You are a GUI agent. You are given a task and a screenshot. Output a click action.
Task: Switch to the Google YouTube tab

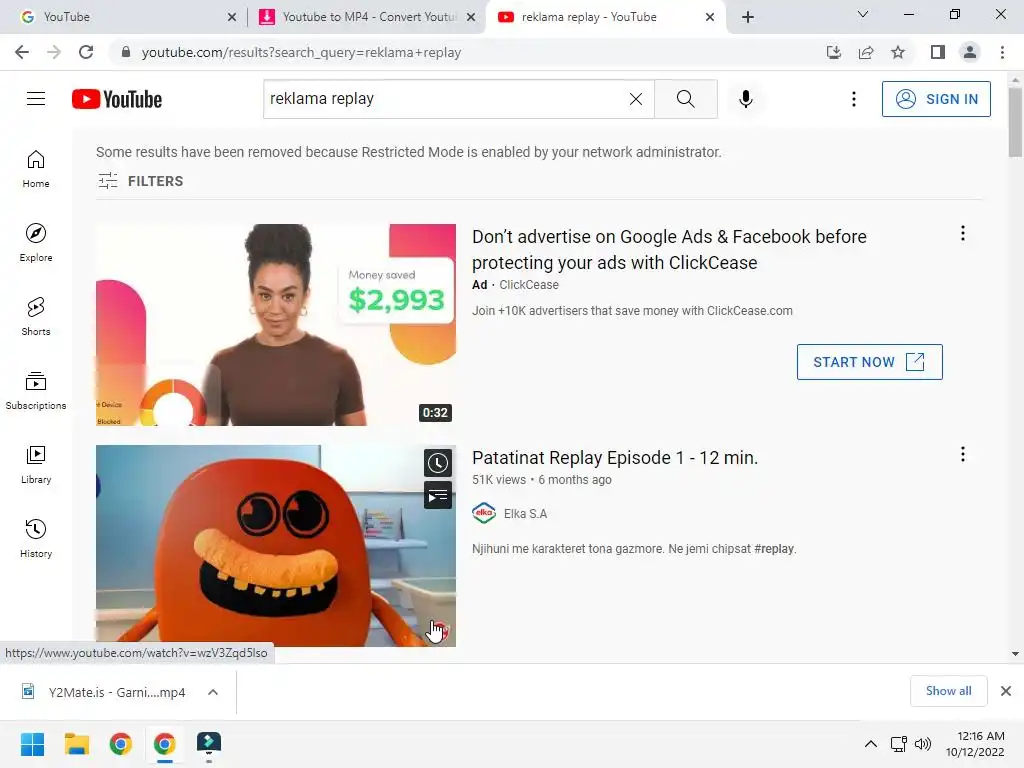[x=124, y=17]
